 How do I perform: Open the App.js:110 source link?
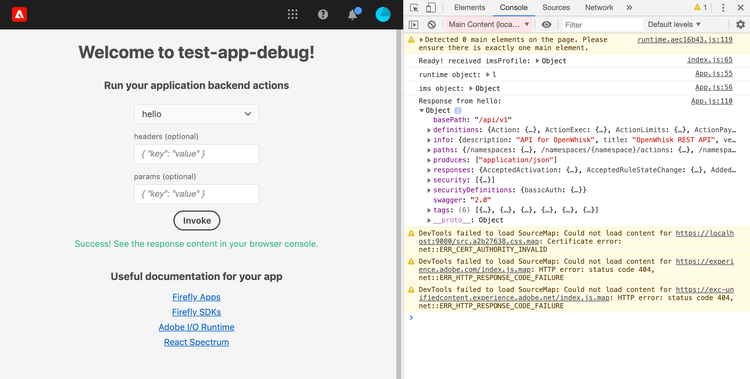[x=712, y=101]
